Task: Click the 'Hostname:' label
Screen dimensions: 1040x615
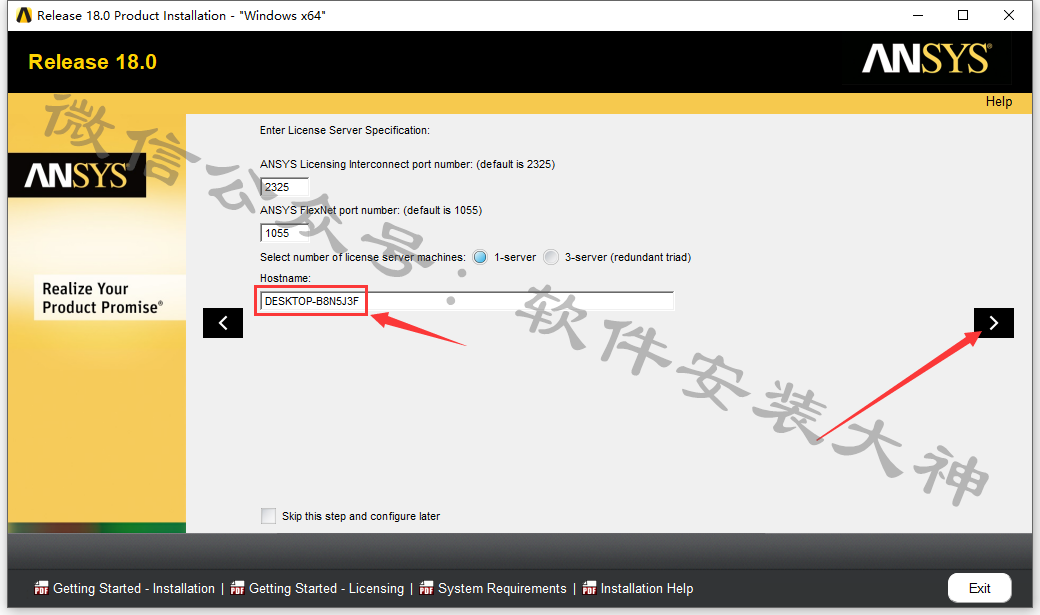Action: tap(285, 278)
